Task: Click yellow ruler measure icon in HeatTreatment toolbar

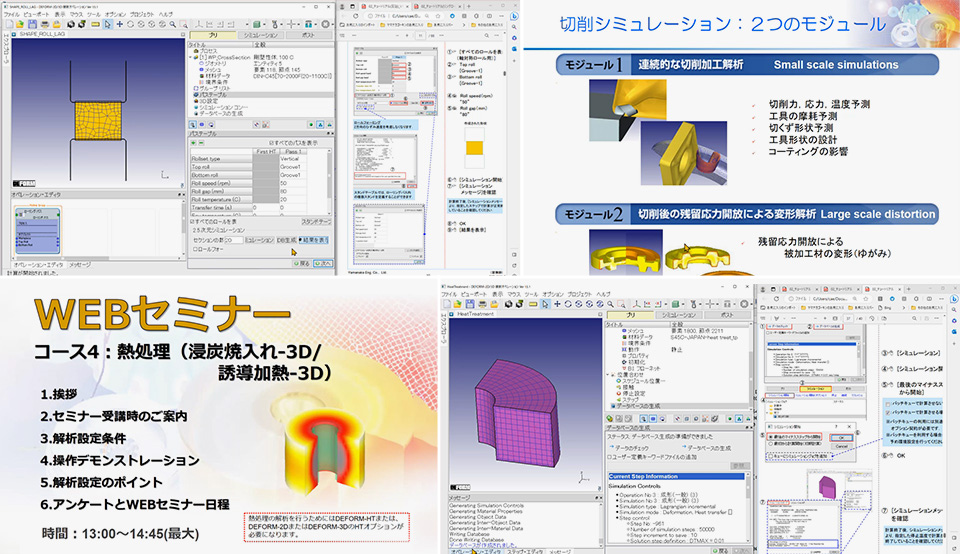Action: click(533, 304)
